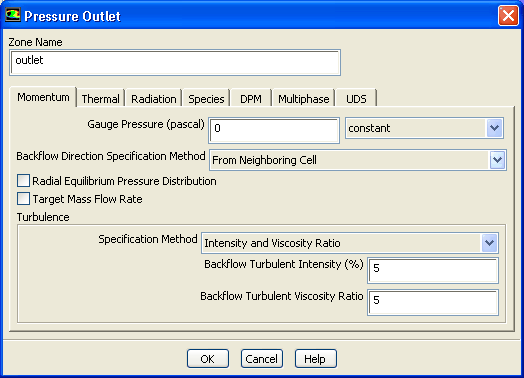The height and width of the screenshot is (378, 524).
Task: Switch to the DPM tab
Action: coord(251,99)
